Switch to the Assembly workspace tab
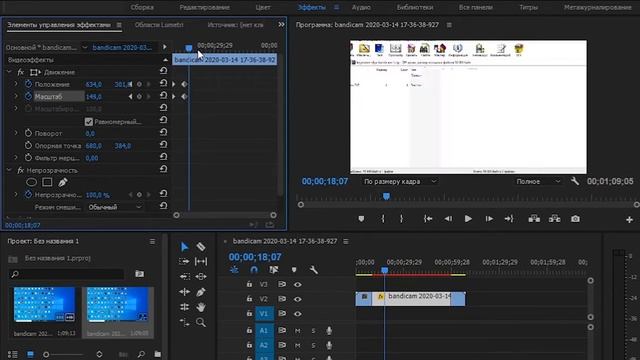 tap(142, 7)
